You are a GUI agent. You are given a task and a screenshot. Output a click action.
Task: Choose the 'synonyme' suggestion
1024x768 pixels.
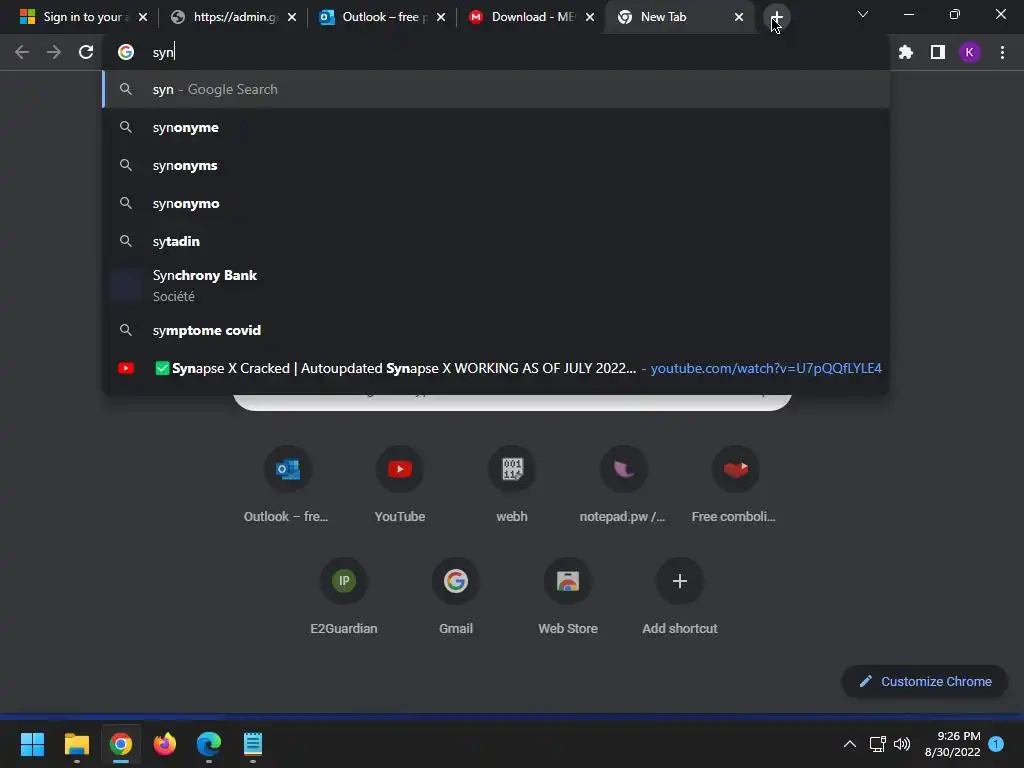point(496,127)
